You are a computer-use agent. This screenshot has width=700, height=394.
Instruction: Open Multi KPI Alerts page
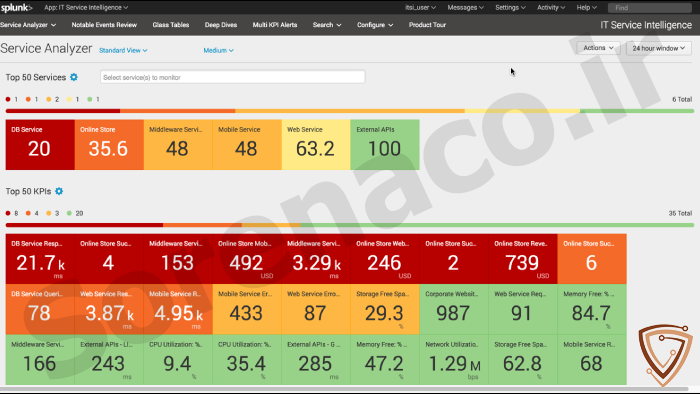click(x=275, y=25)
